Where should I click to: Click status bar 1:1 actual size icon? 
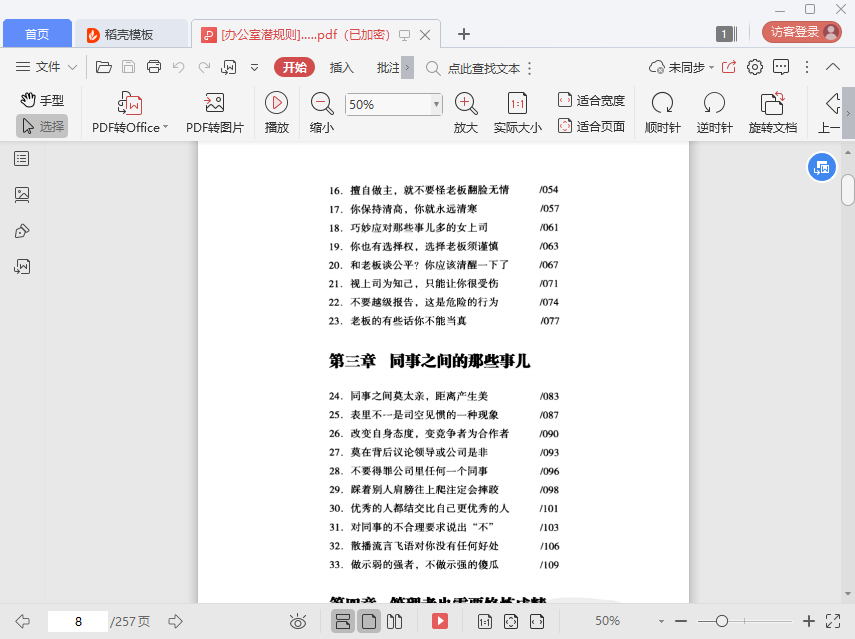tap(484, 622)
